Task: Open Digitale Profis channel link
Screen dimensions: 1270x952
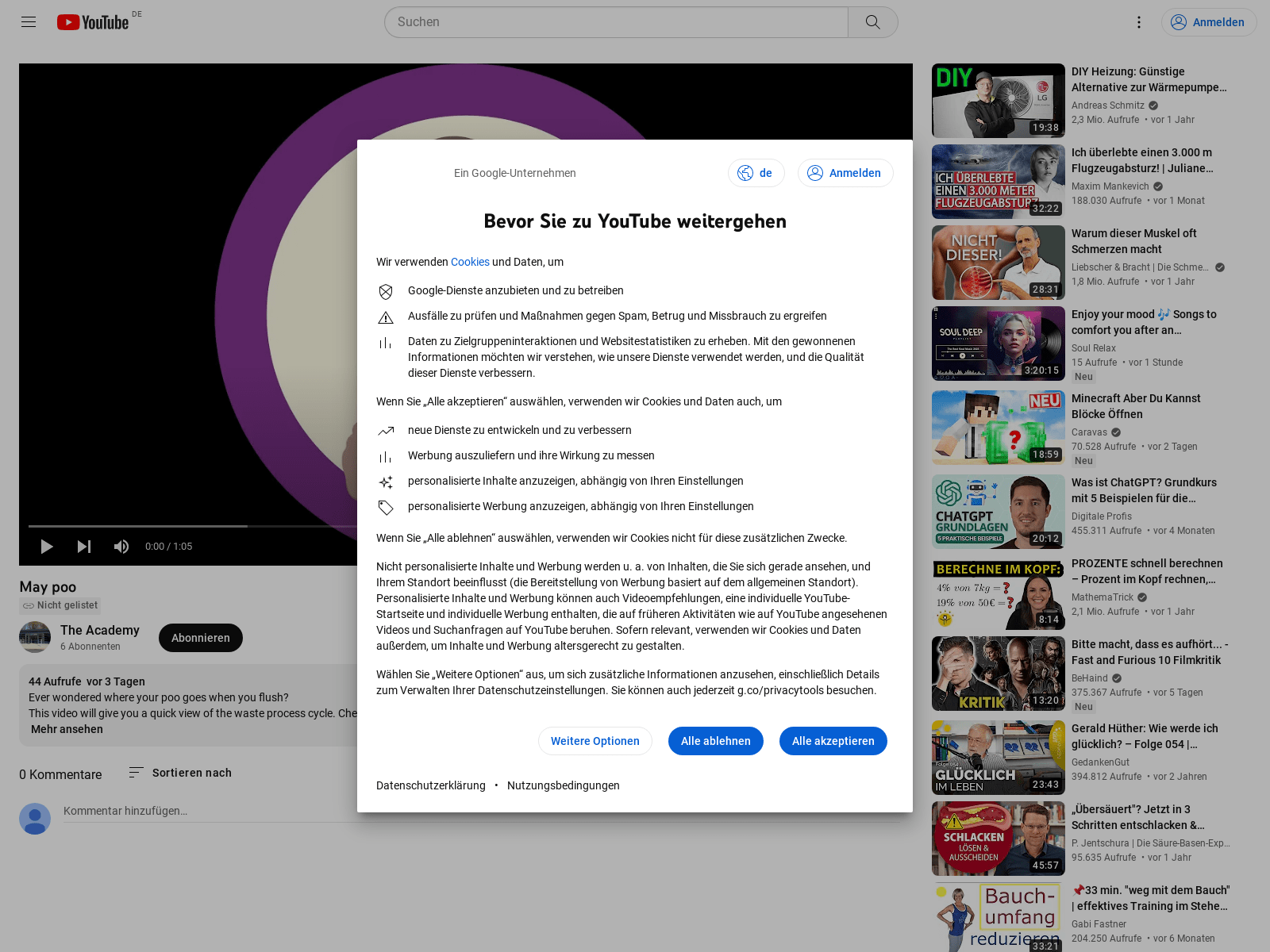Action: click(x=1102, y=516)
